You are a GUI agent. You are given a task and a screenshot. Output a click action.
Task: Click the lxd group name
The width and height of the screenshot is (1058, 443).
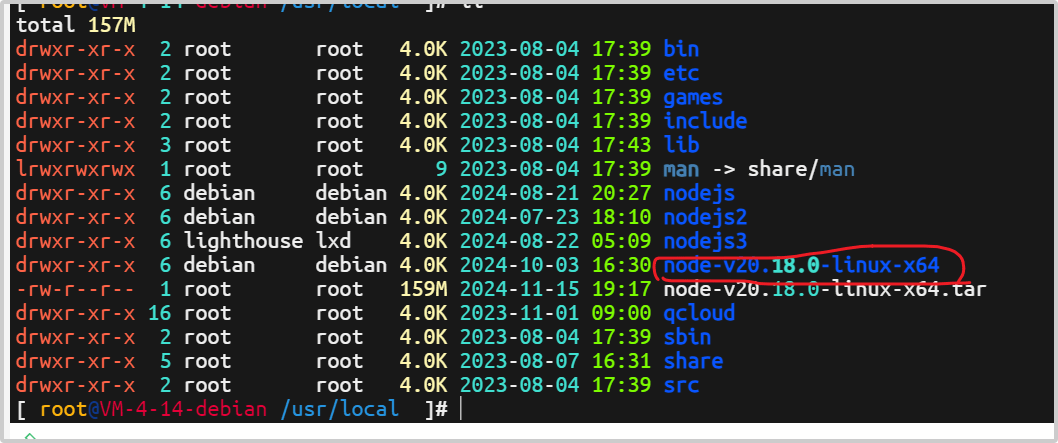(333, 241)
